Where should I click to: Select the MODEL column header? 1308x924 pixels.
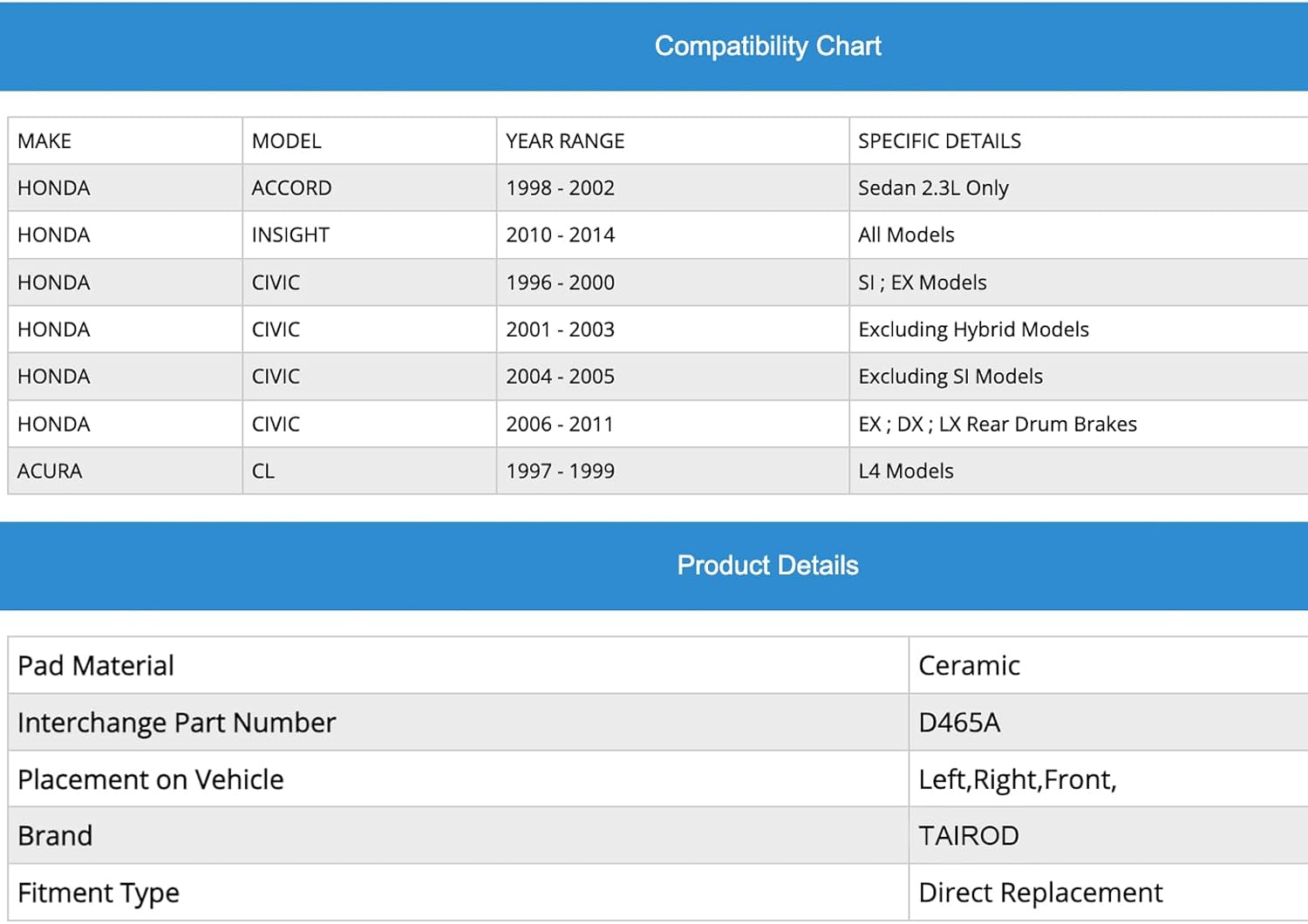coord(287,141)
